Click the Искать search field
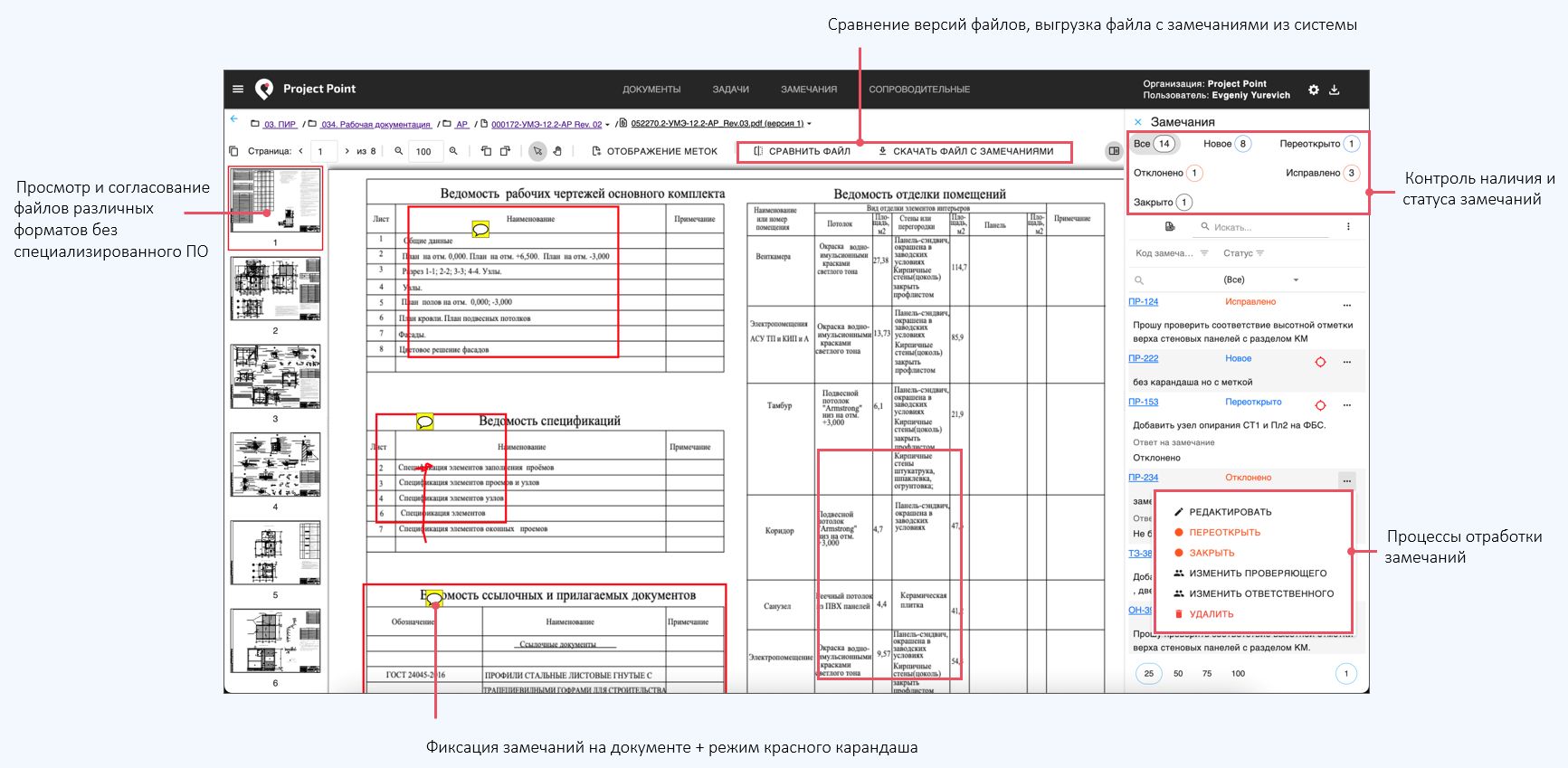The width and height of the screenshot is (1568, 768). pos(1267,227)
